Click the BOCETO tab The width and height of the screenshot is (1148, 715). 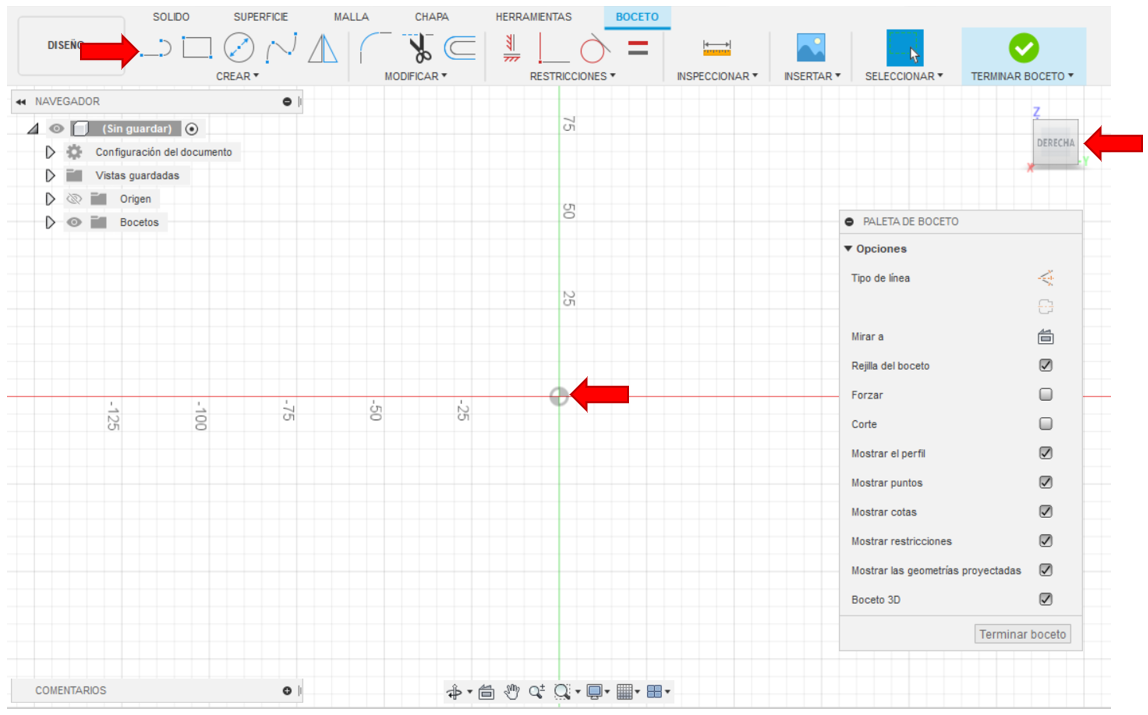click(x=637, y=17)
